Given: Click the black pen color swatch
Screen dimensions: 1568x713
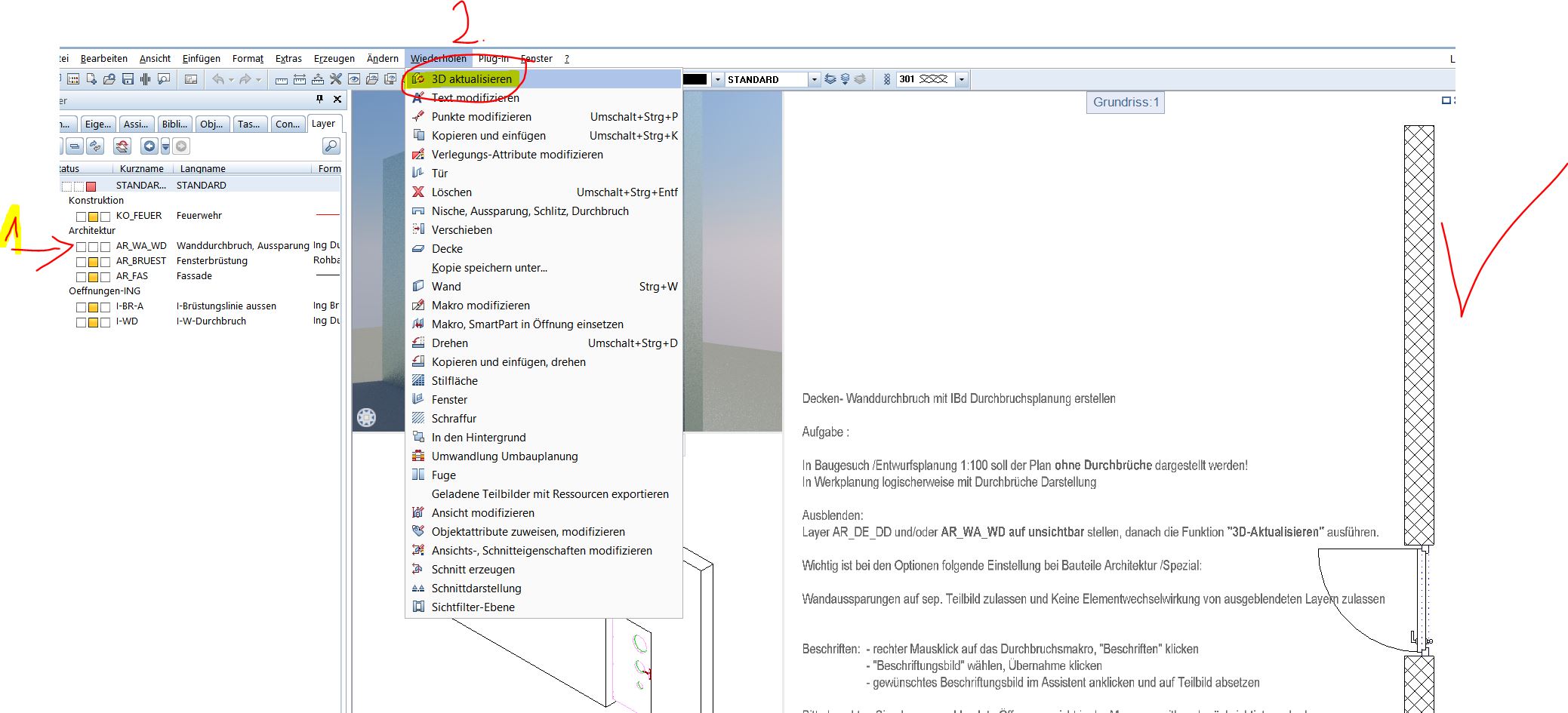Looking at the screenshot, I should (695, 79).
